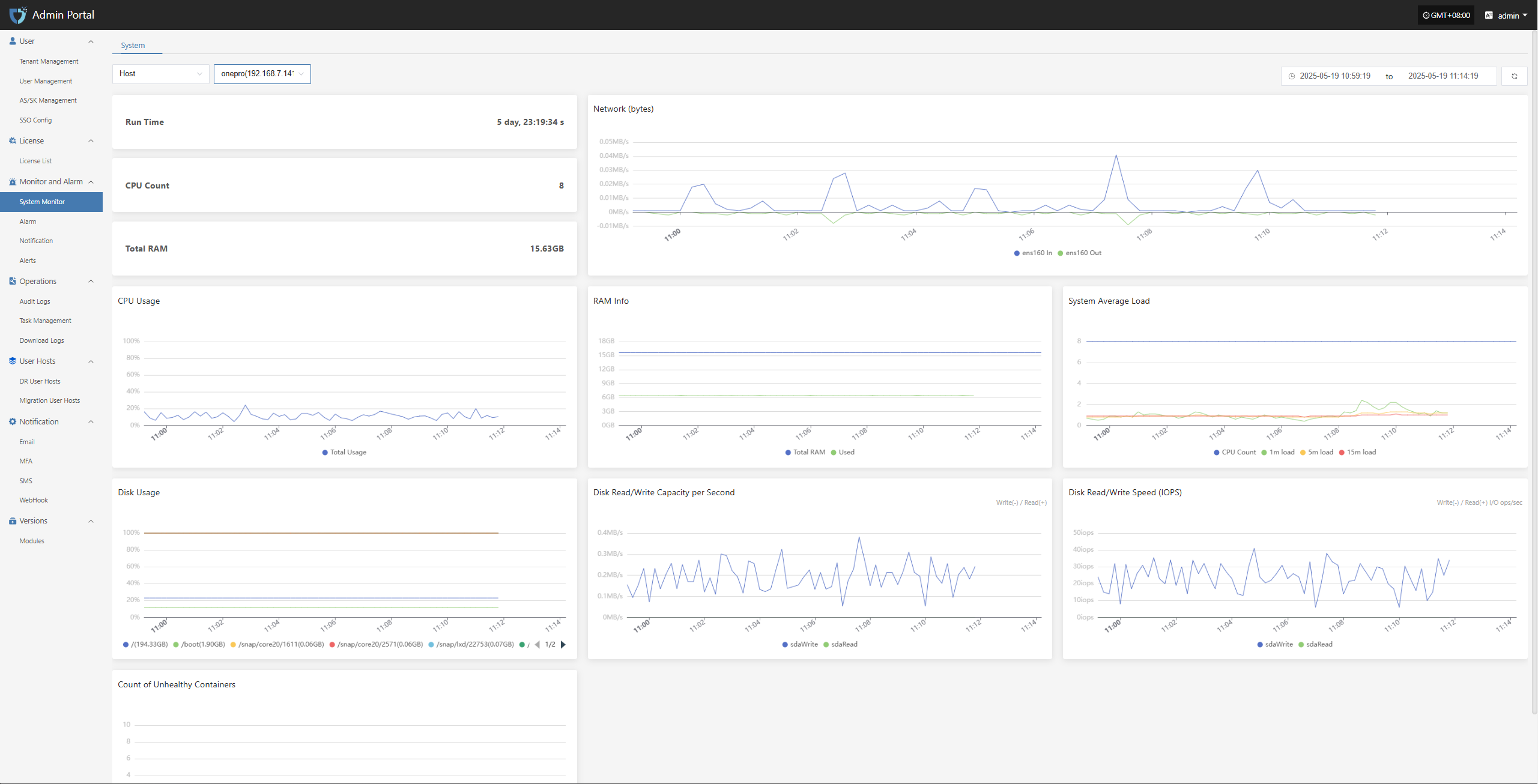
Task: Click the end date 2025-05-19 11:14:19 field
Action: tap(1443, 76)
